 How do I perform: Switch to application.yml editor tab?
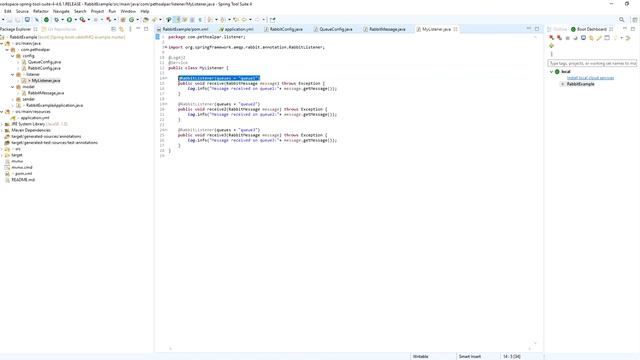coord(236,29)
